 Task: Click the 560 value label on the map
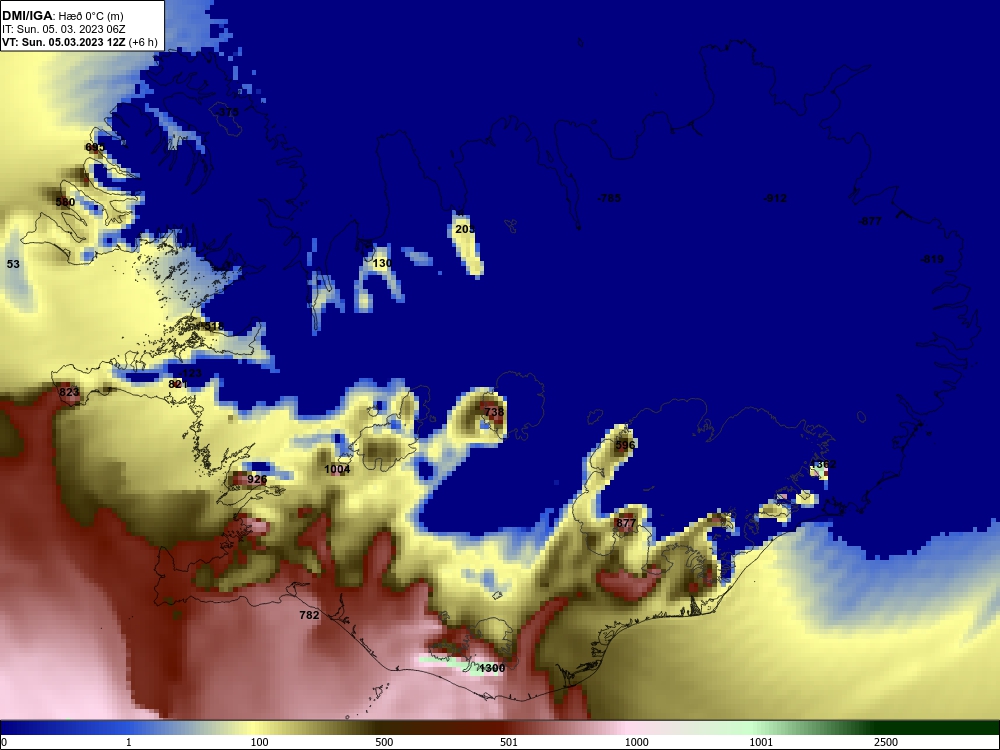[65, 202]
